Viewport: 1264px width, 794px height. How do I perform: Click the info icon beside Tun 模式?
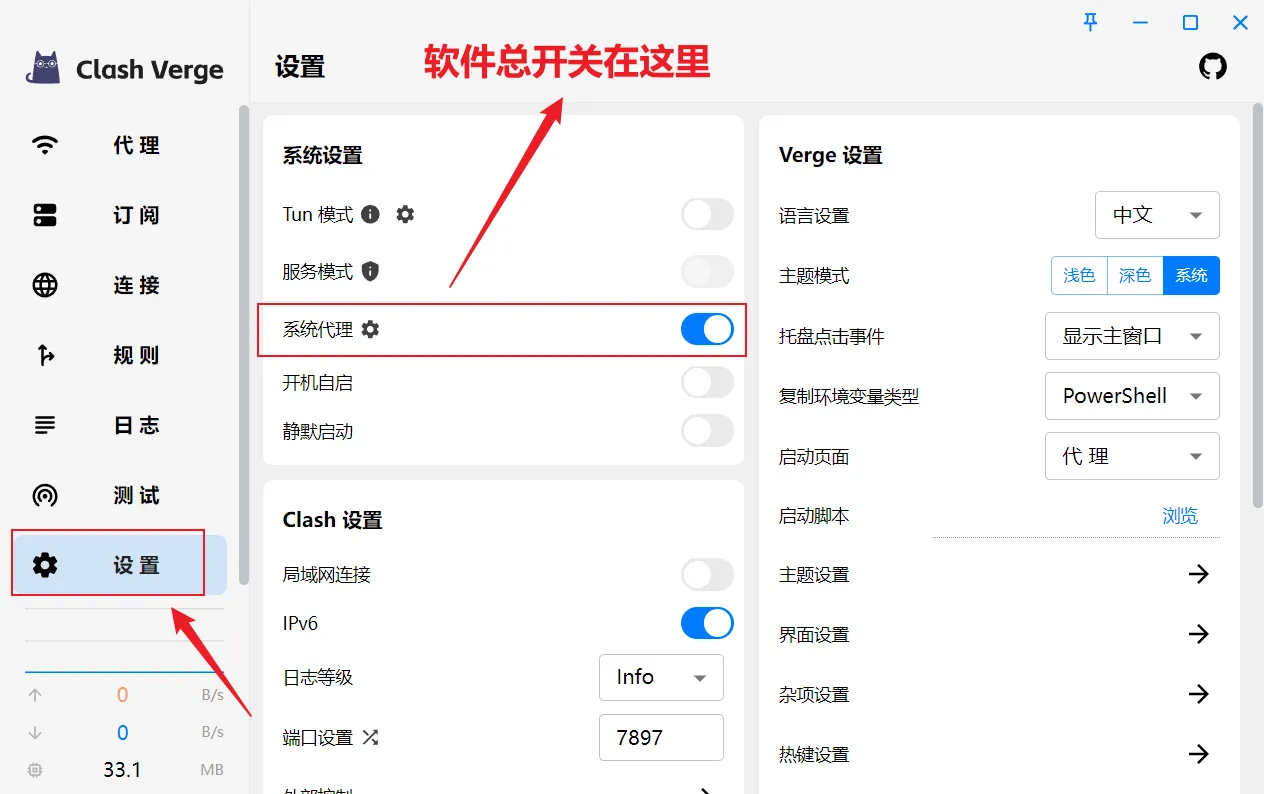tap(370, 214)
